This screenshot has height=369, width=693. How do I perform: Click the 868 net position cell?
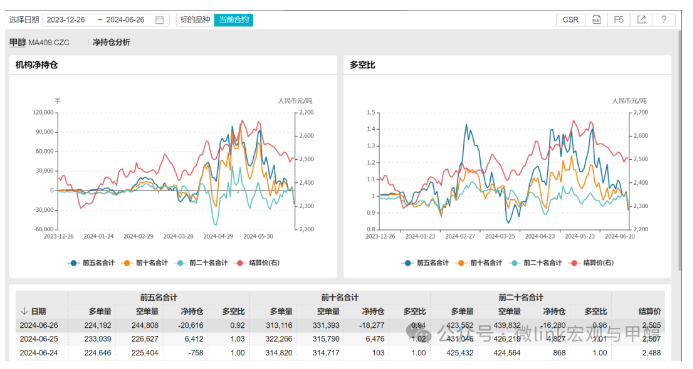point(559,353)
